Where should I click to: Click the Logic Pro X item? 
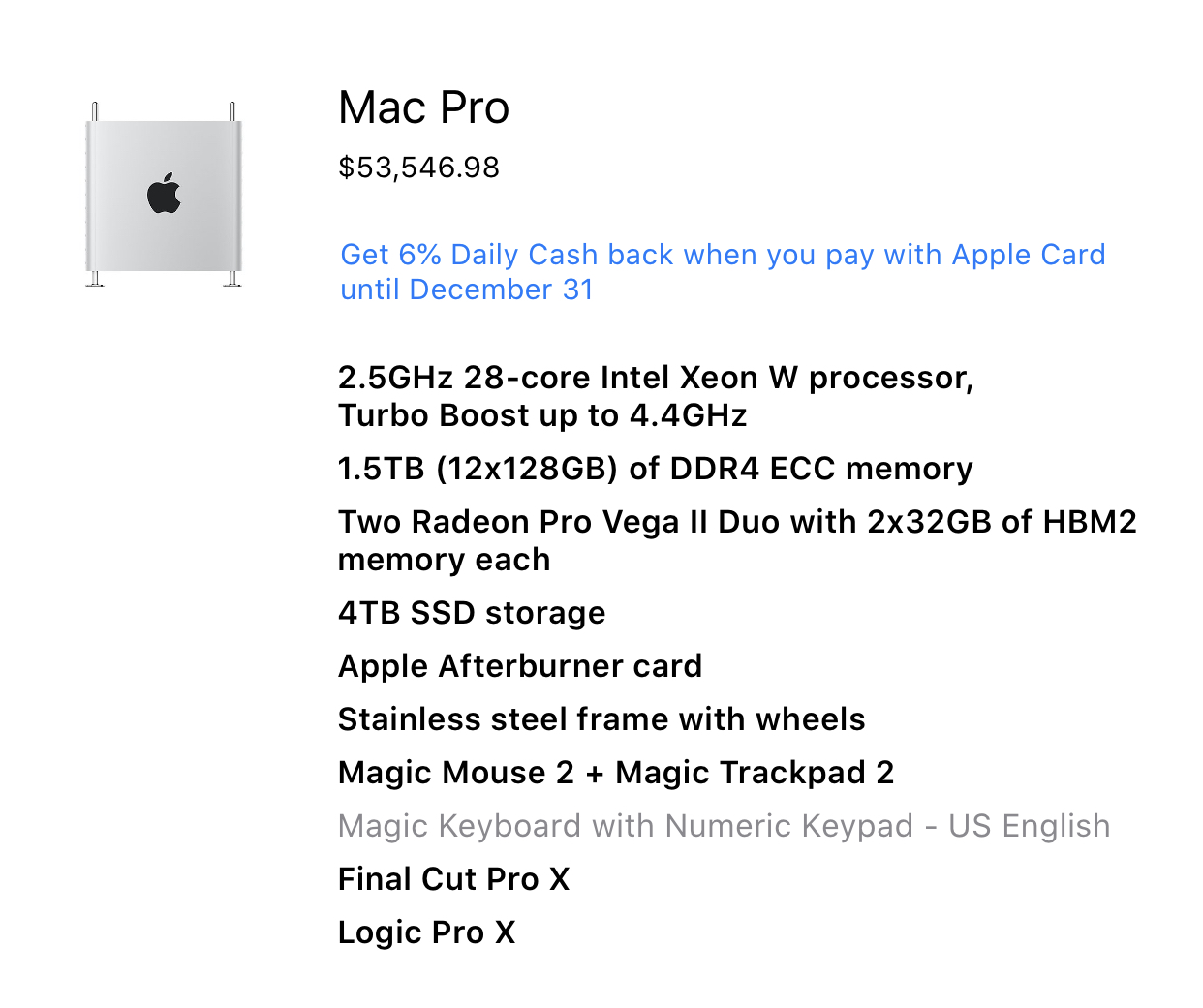click(x=427, y=932)
